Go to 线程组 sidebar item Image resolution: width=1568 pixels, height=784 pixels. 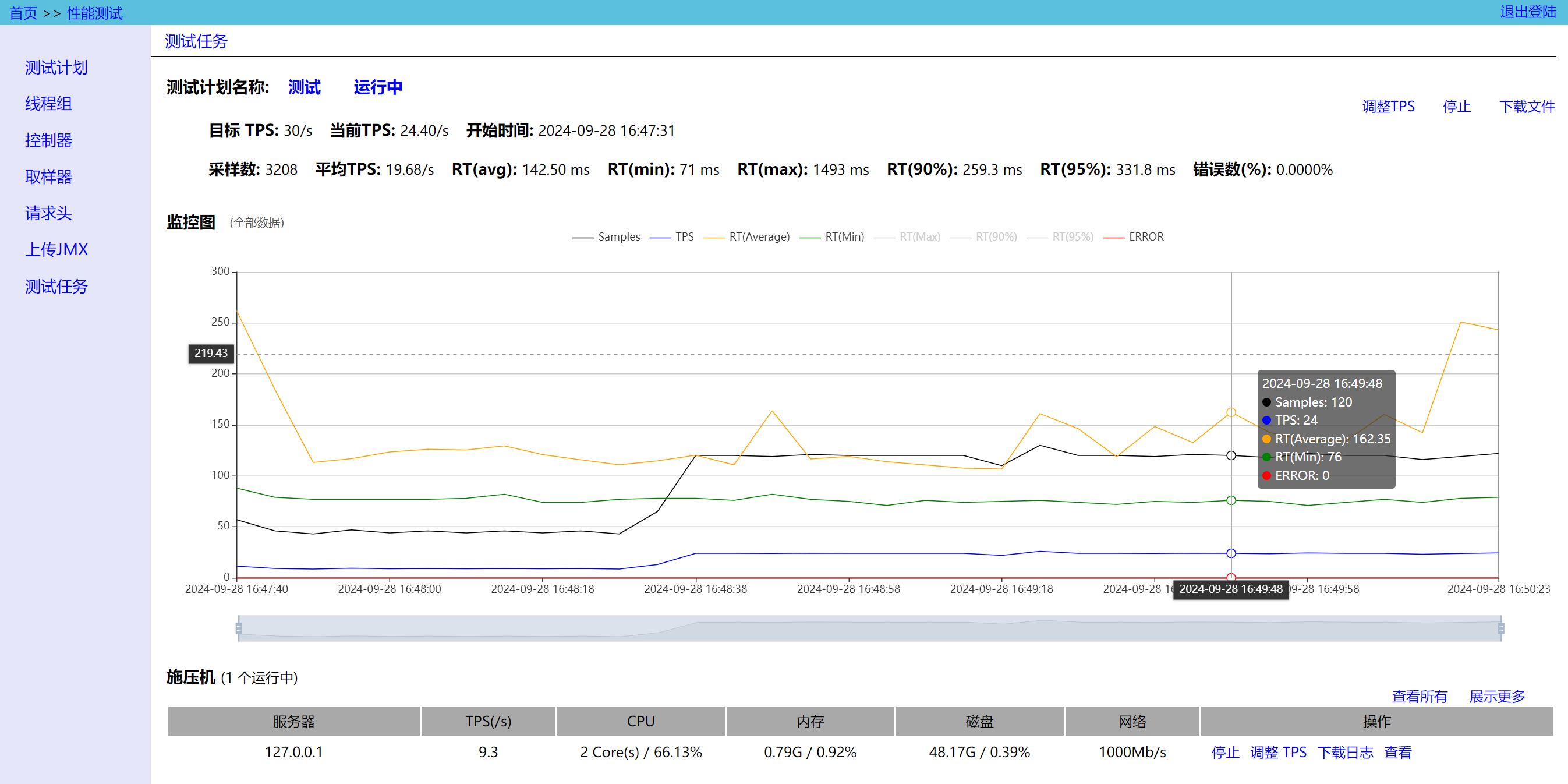(49, 104)
